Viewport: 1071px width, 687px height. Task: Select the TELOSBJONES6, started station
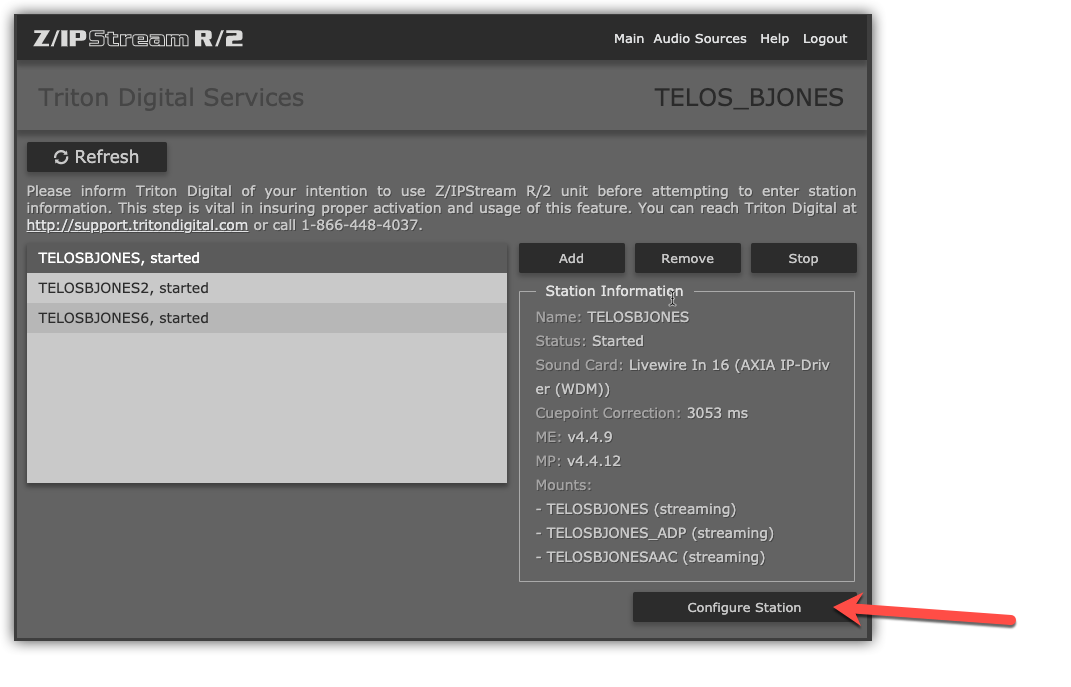tap(267, 318)
